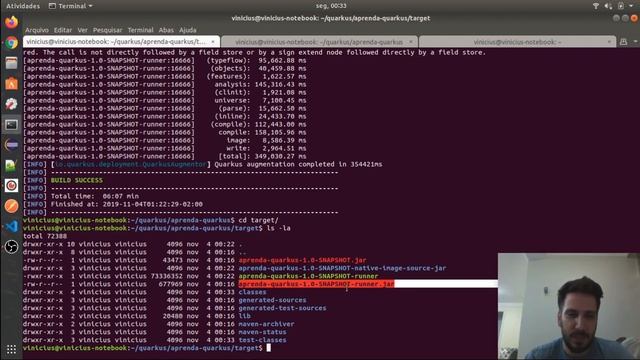Click the green aprenda-quarkus-1.0-SNAPSHOT-runner executable
Image resolution: width=640 pixels, height=360 pixels.
pyautogui.click(x=308, y=276)
